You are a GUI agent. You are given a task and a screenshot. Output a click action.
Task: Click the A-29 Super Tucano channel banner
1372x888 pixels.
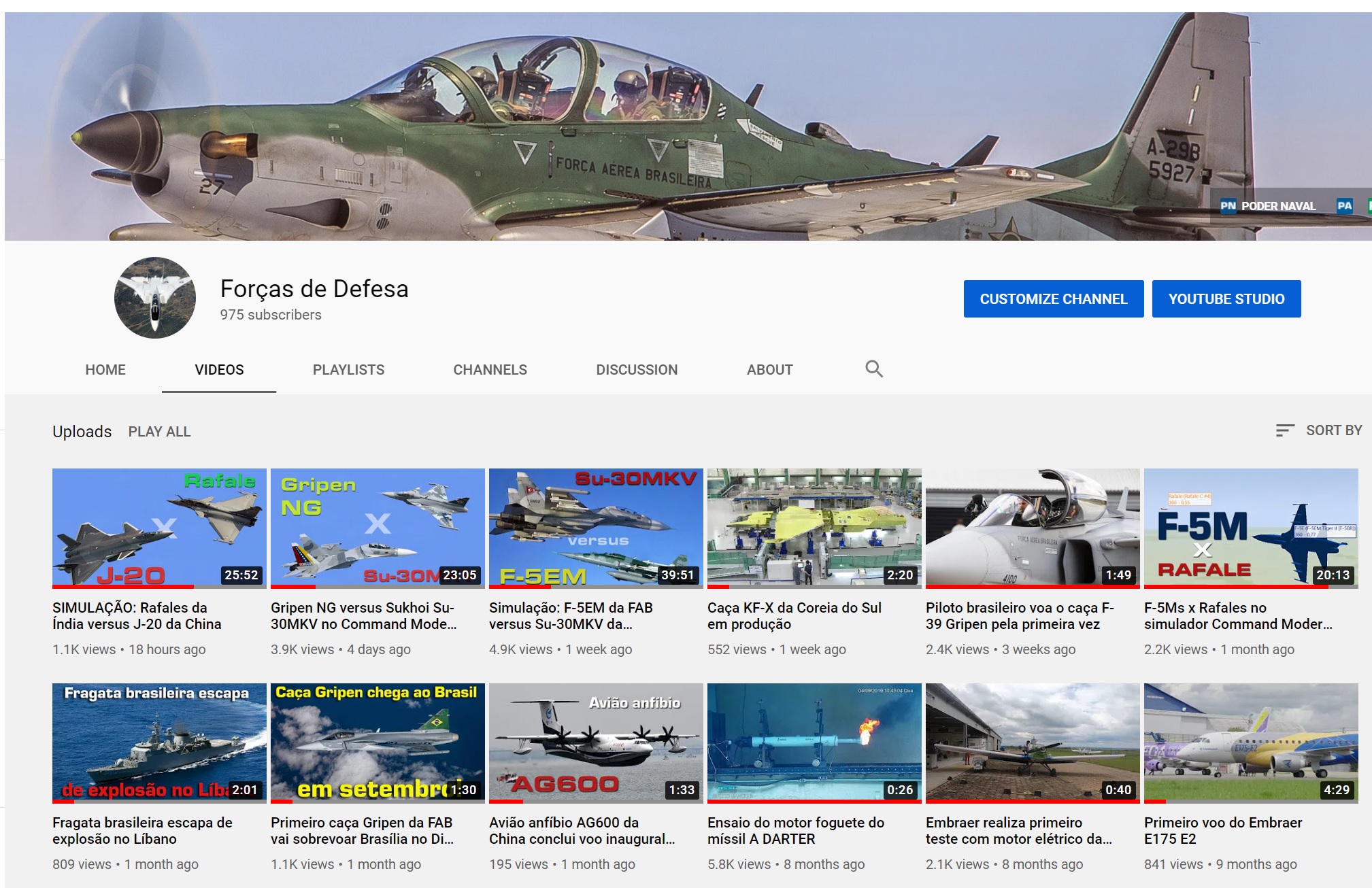pos(688,126)
